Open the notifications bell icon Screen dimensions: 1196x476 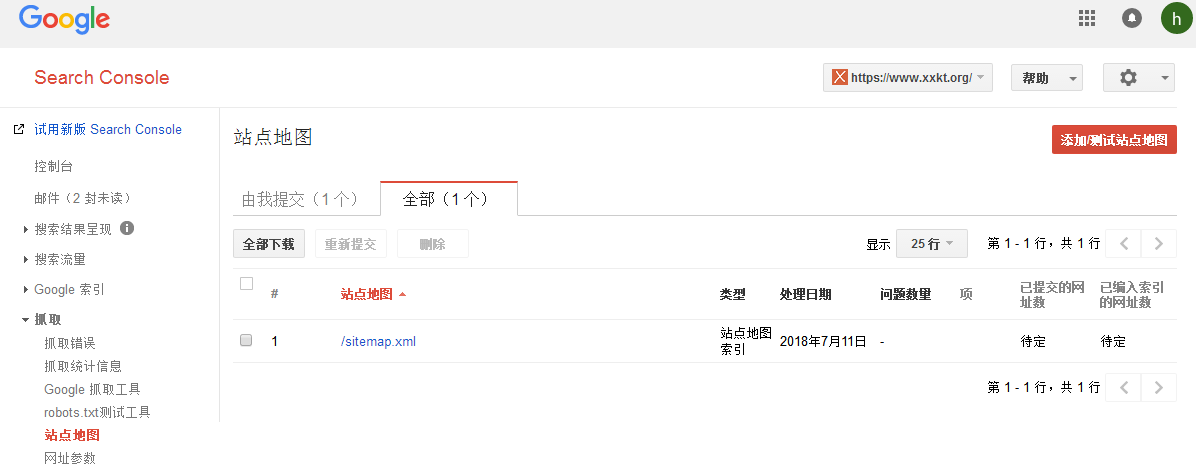(1132, 18)
